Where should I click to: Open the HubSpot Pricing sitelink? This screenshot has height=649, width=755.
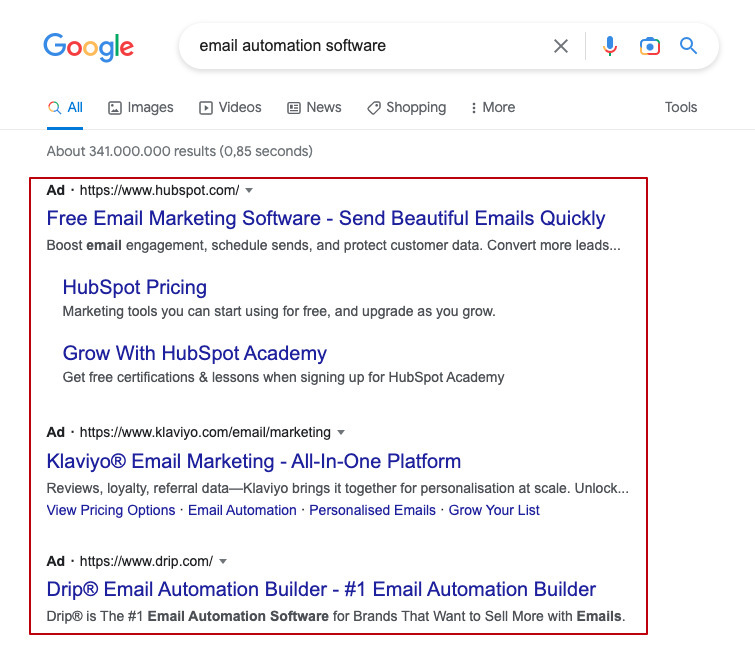(x=135, y=287)
